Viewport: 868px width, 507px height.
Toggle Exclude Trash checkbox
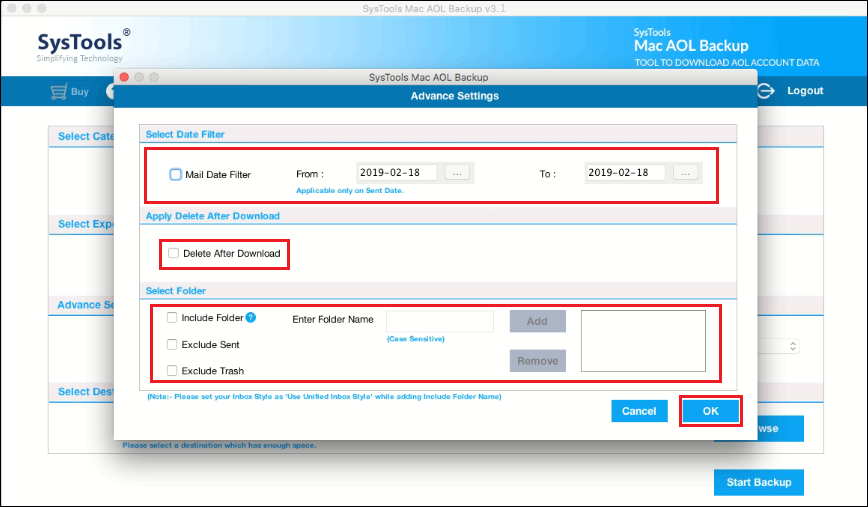[172, 370]
